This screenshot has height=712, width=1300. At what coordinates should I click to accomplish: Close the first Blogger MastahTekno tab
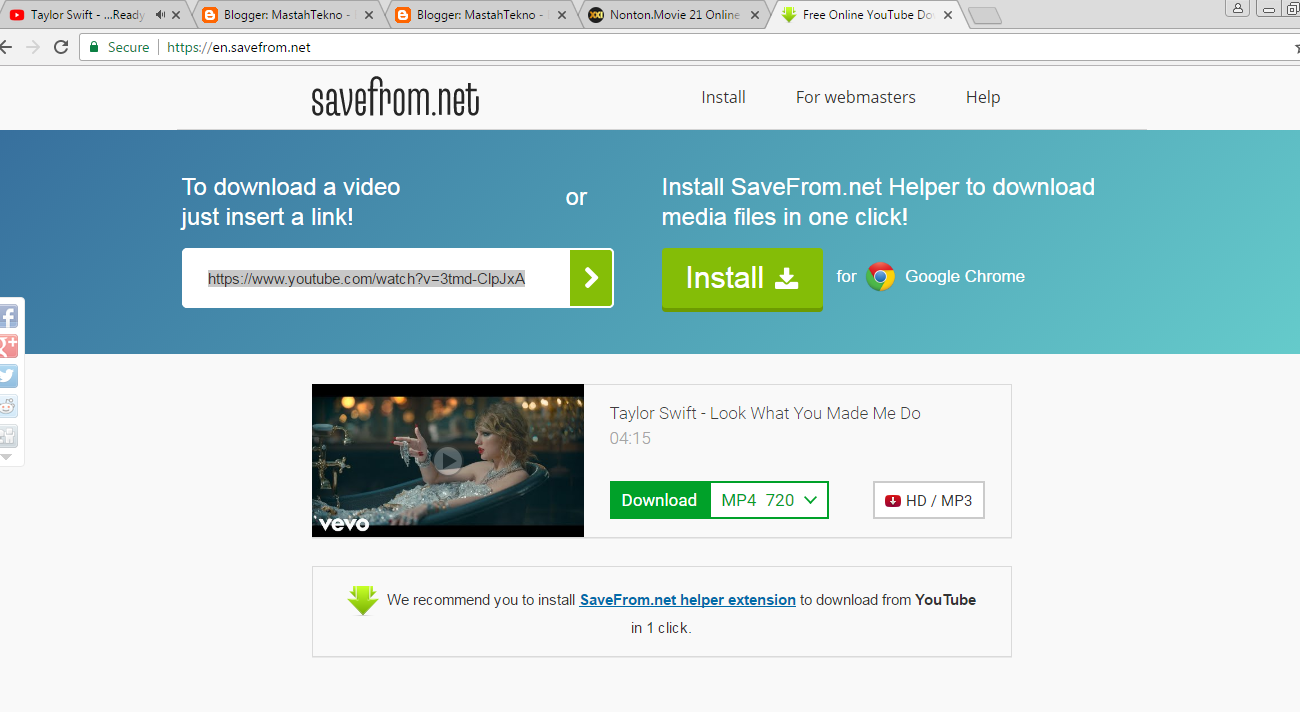click(369, 15)
